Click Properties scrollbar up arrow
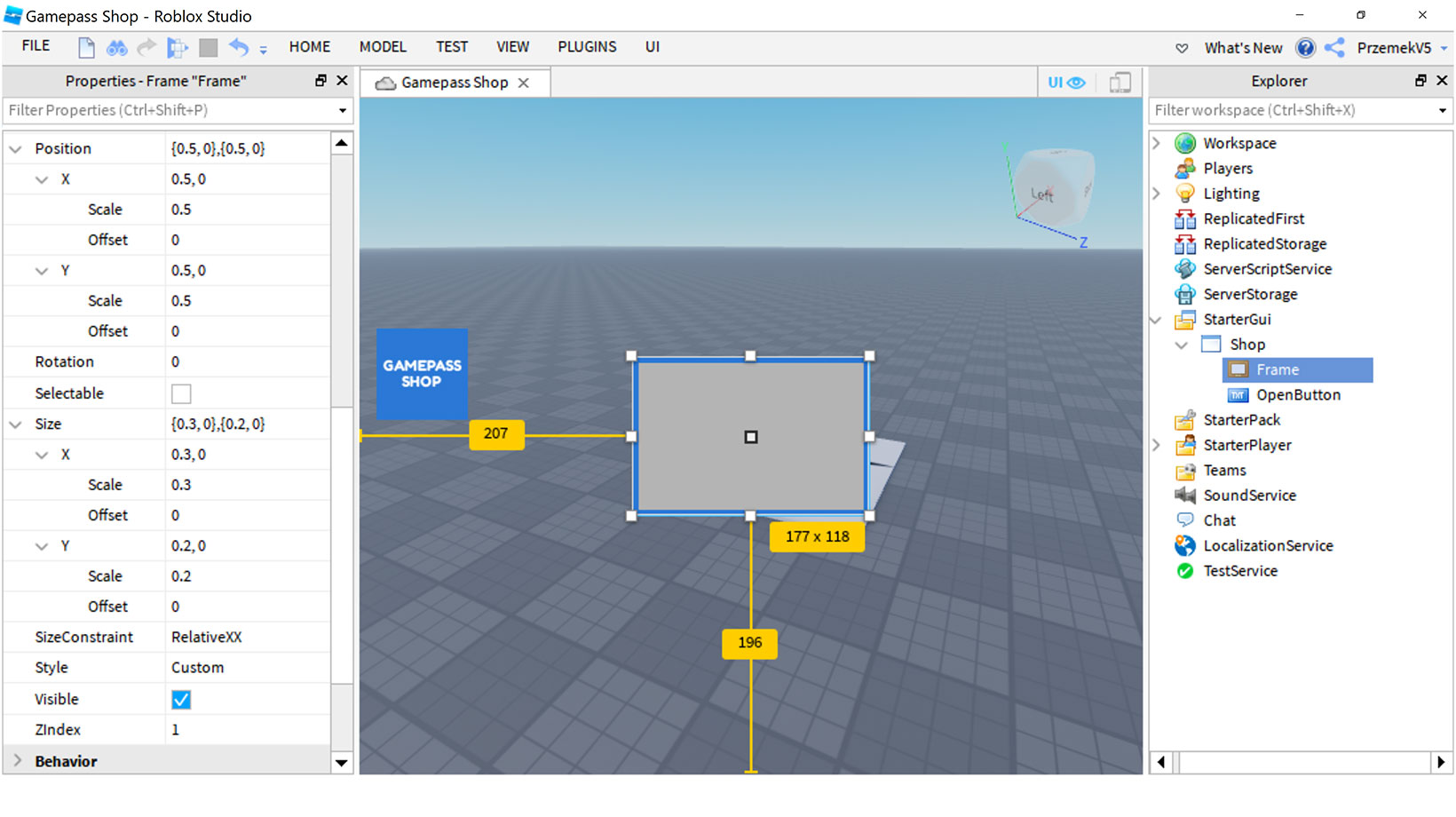 tap(342, 143)
